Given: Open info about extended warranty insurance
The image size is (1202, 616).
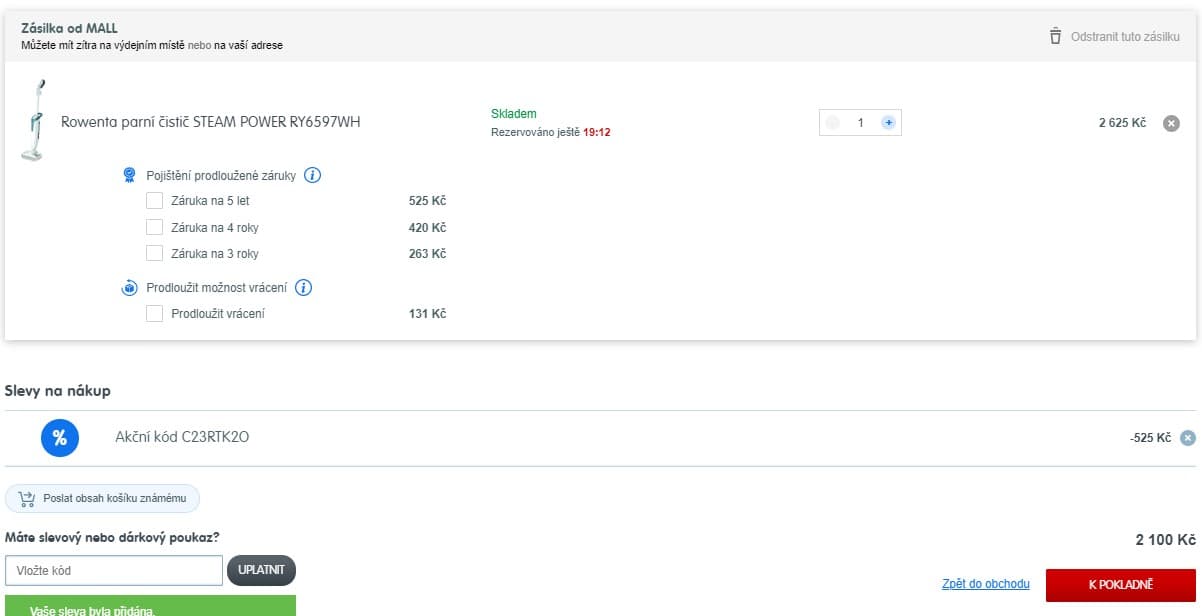Looking at the screenshot, I should (312, 175).
